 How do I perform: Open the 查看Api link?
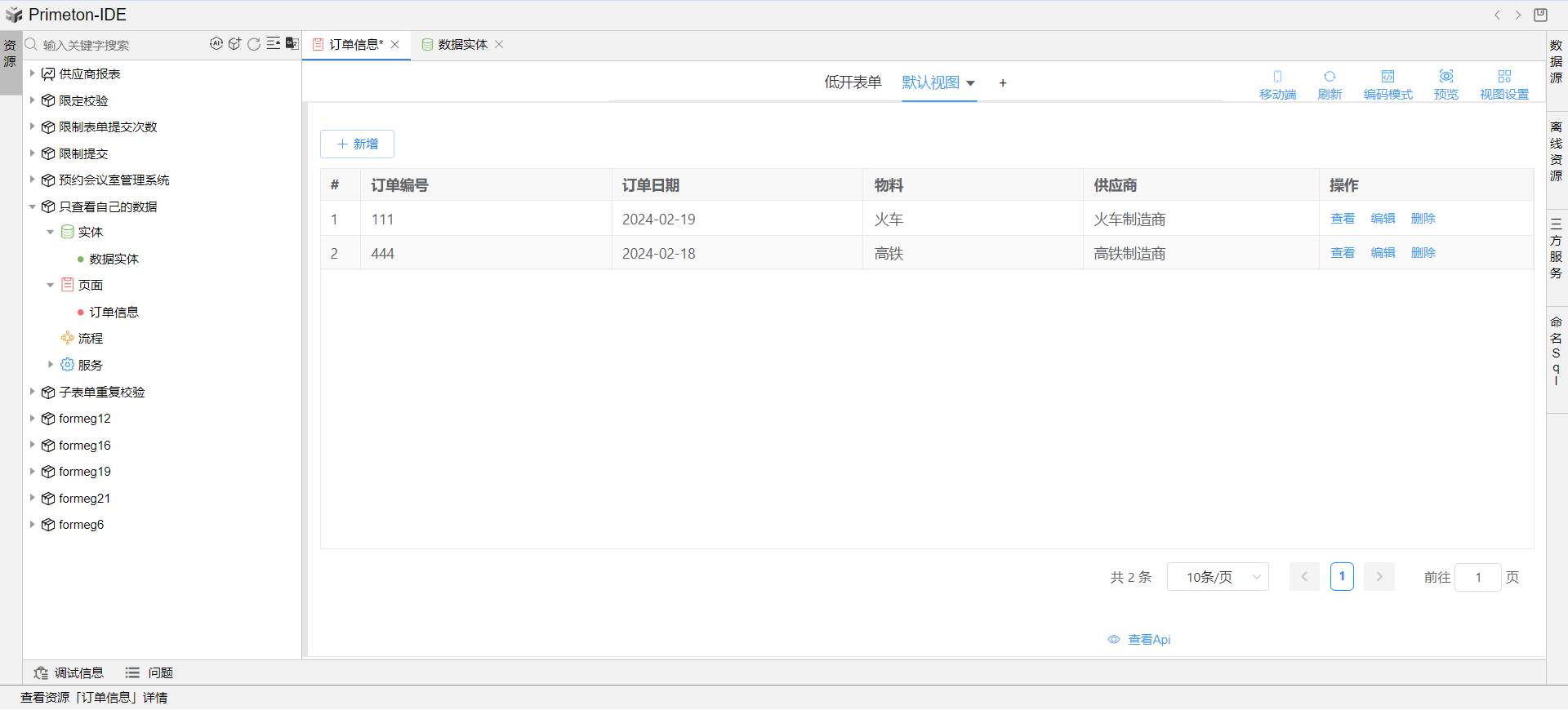1140,640
